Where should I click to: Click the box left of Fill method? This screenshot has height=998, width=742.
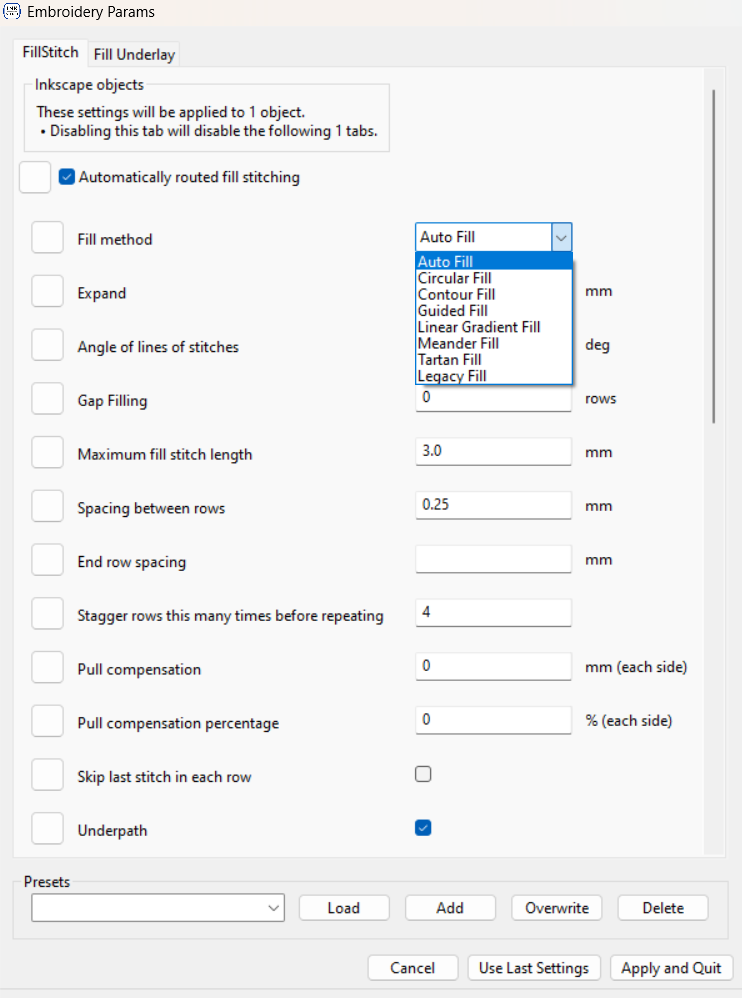(x=47, y=237)
